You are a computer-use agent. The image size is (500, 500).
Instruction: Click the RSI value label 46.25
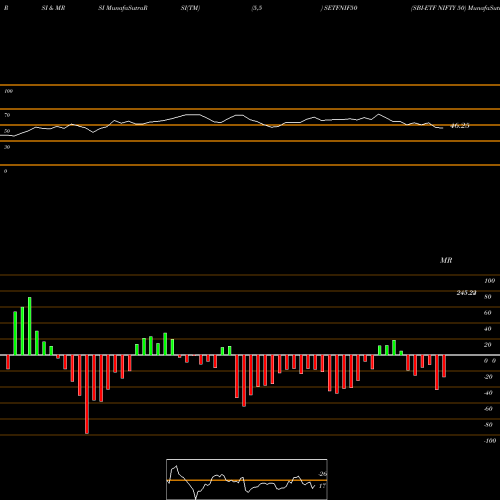click(x=460, y=126)
